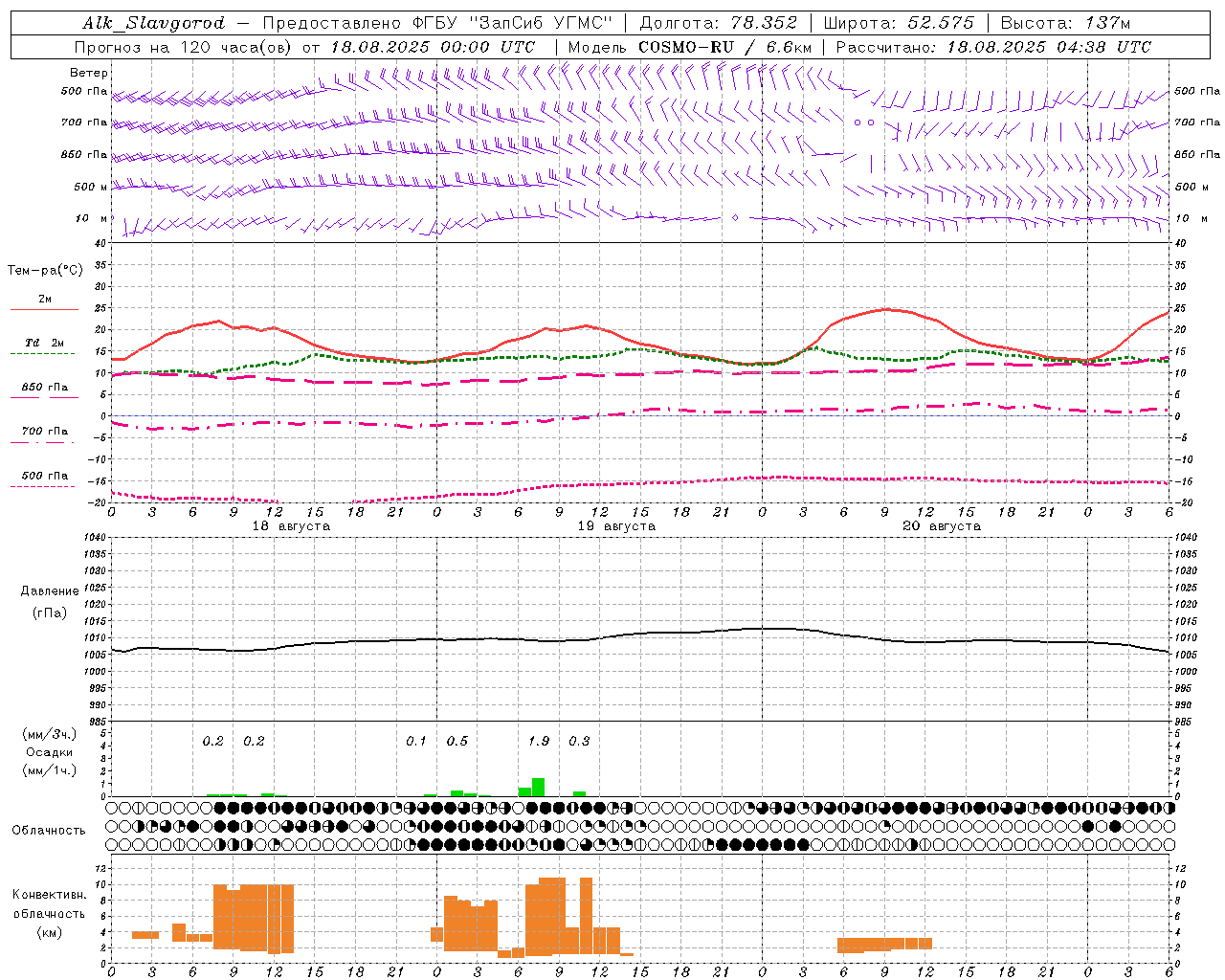Click the model name COSMO-RU / 6.6км

(724, 47)
